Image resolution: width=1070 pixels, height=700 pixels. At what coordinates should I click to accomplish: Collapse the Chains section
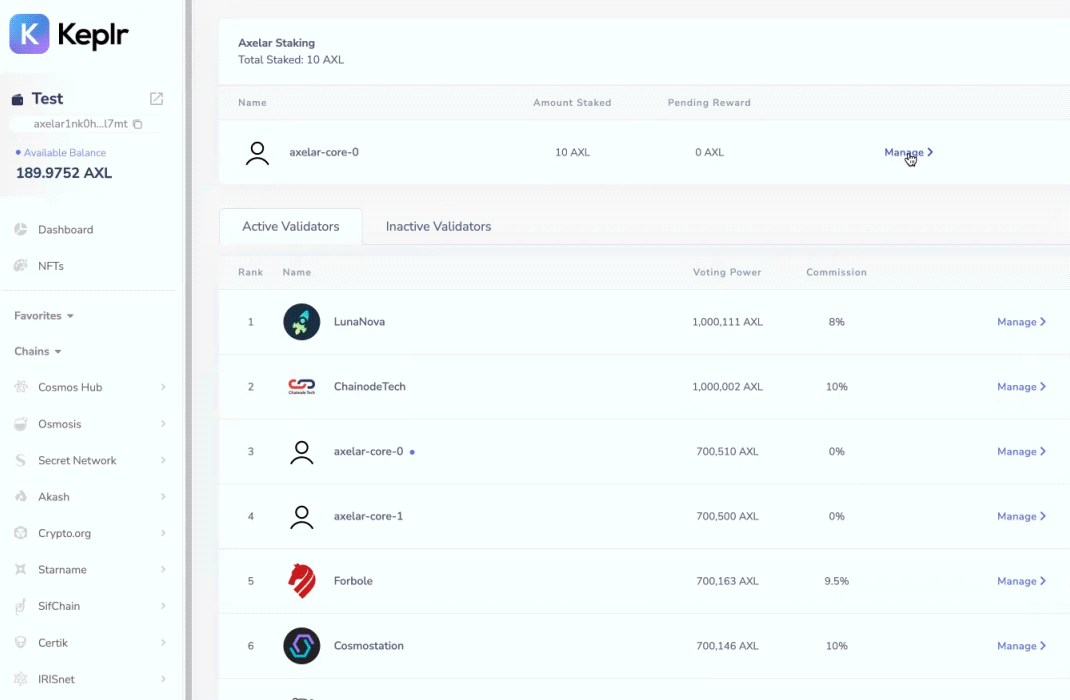38,351
